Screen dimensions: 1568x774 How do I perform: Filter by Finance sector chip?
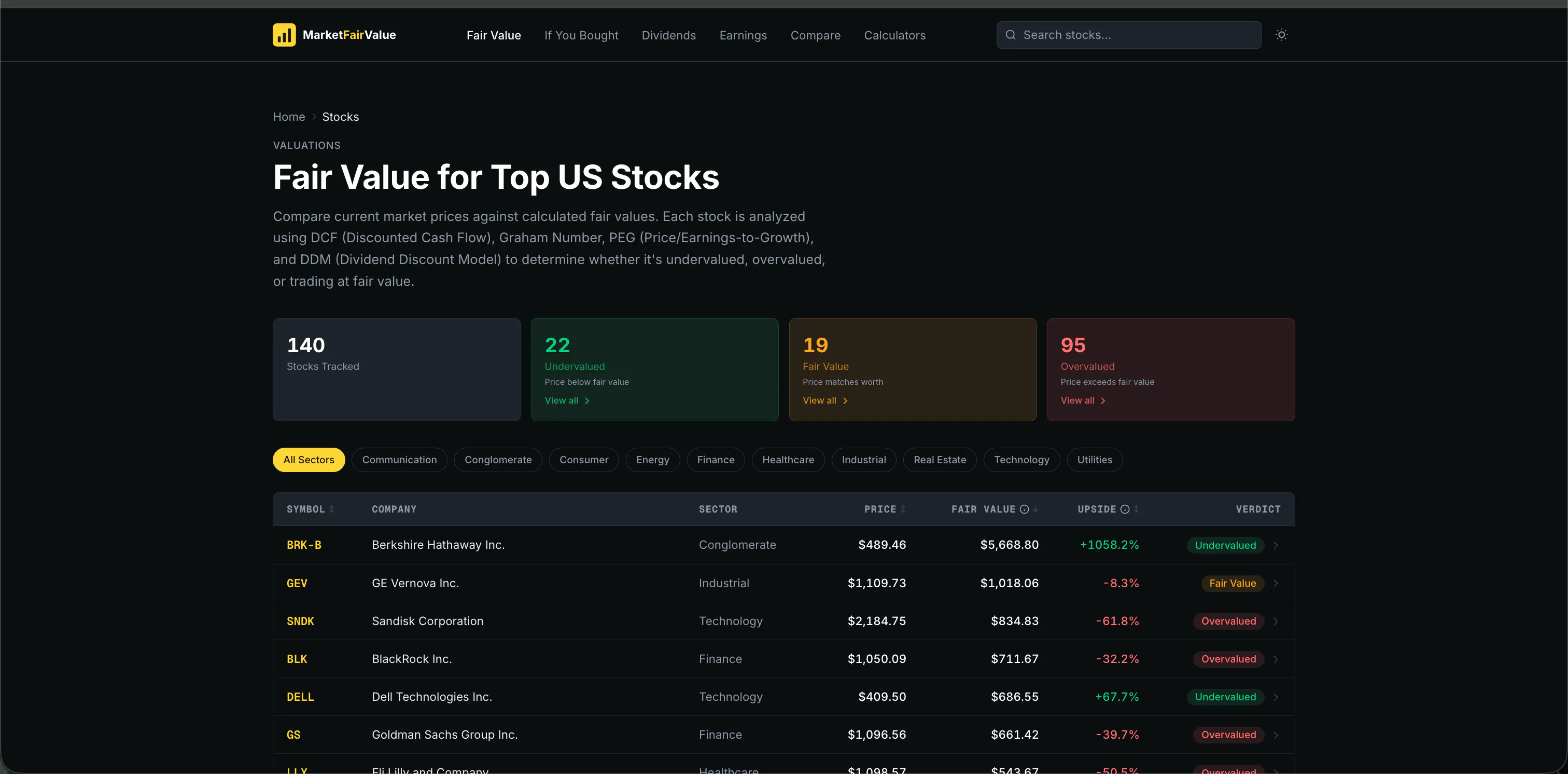716,460
